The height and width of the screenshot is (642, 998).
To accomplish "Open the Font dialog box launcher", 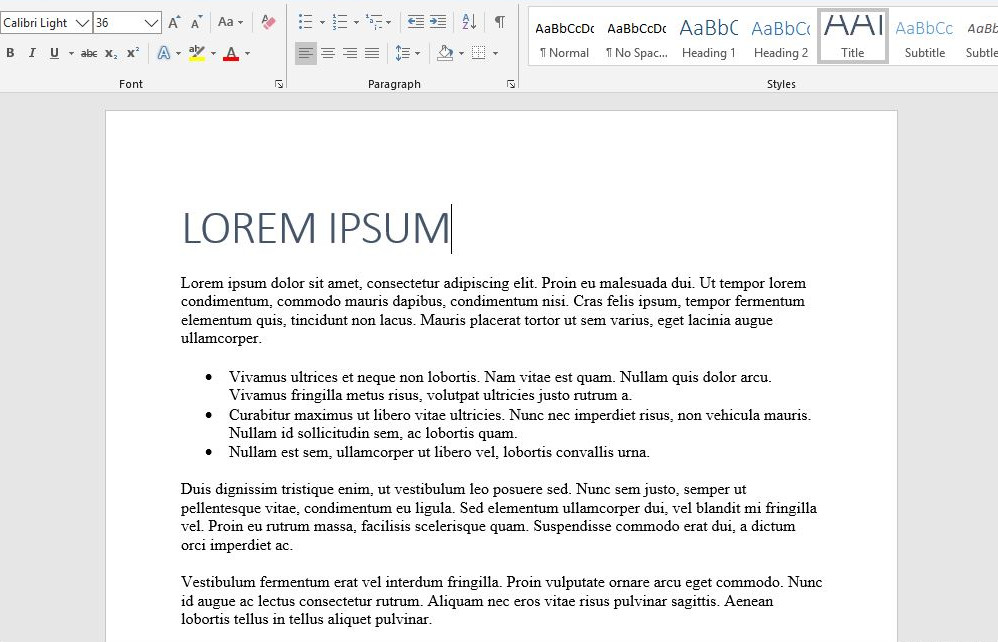I will [x=279, y=85].
